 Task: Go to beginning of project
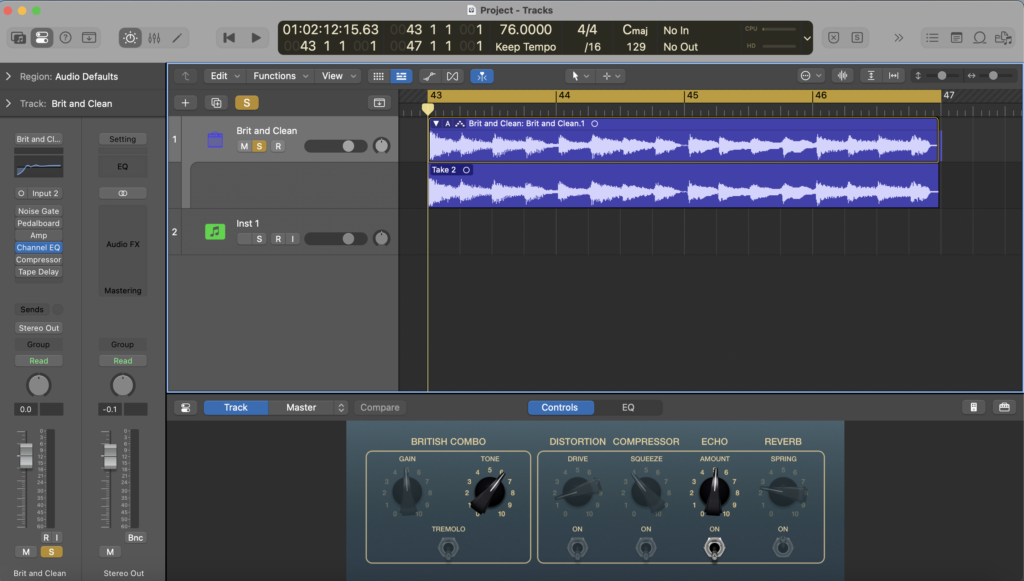[x=229, y=38]
